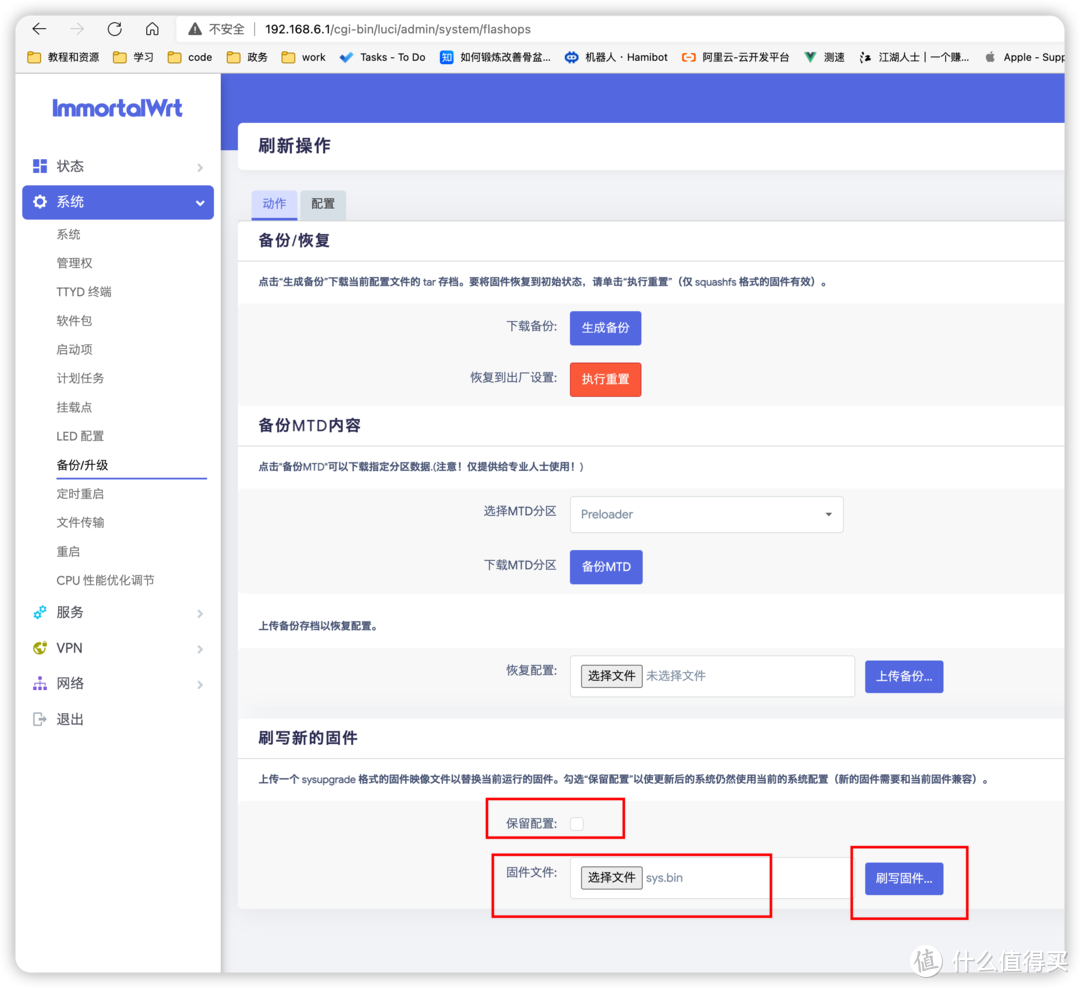Select the 状态 grid icon in sidebar
The image size is (1080, 988).
[41, 166]
